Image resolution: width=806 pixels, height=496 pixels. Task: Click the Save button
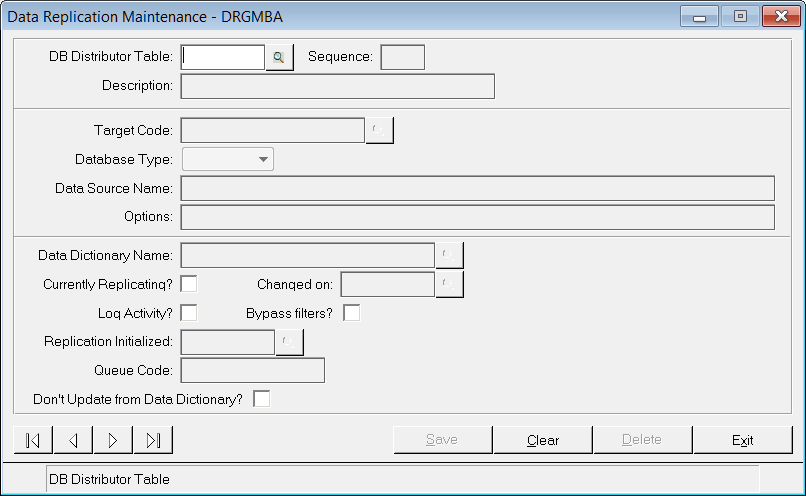[443, 440]
